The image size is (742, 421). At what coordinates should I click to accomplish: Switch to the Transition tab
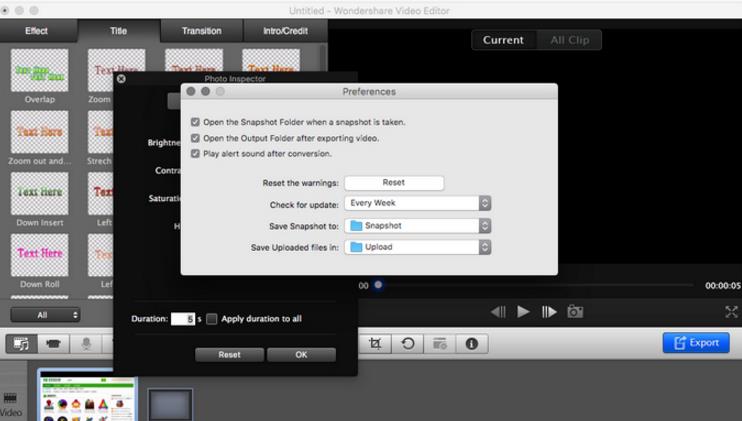point(202,31)
